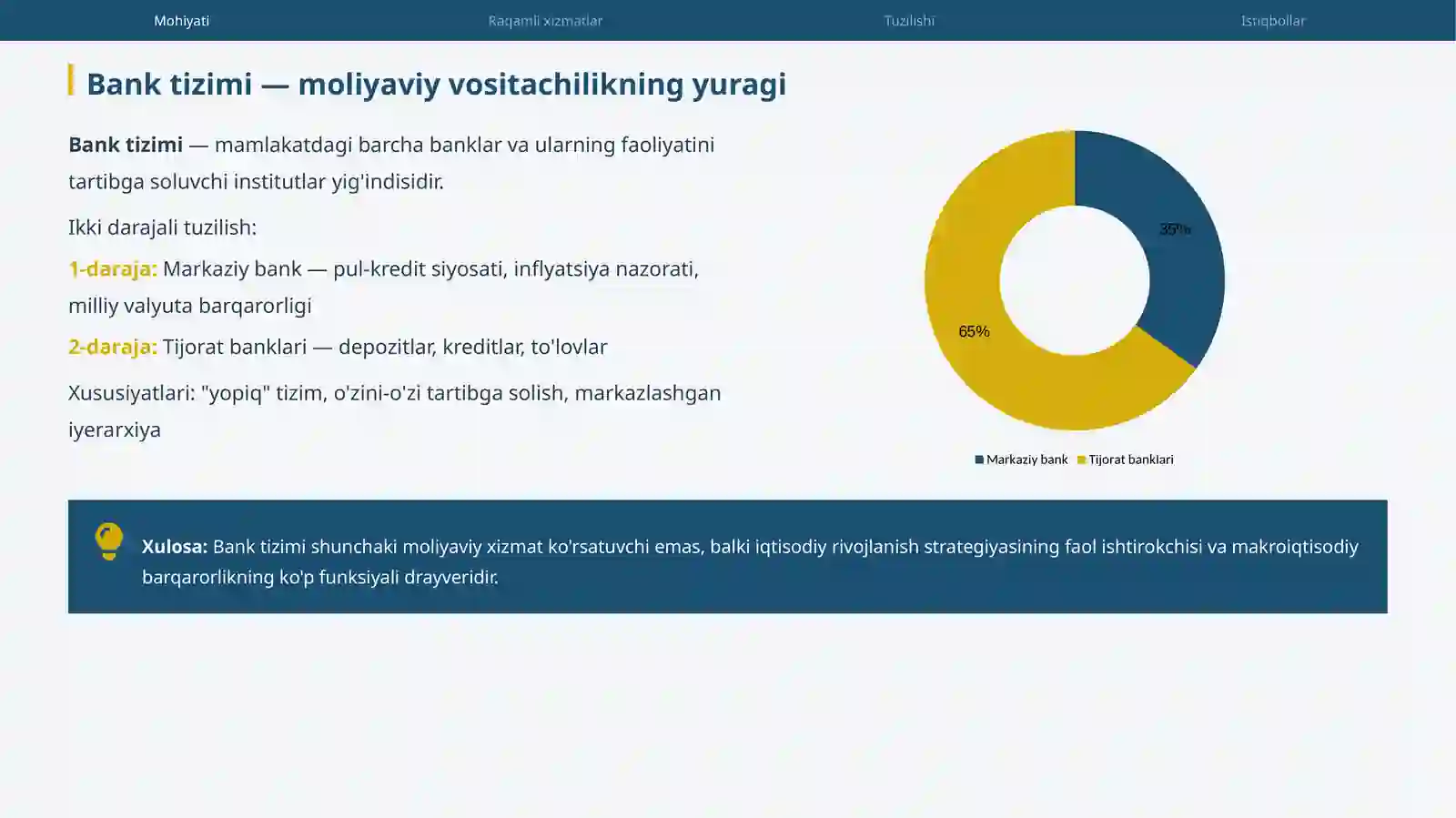The height and width of the screenshot is (818, 1456).
Task: Go to the Tuzilishi tab
Action: [x=909, y=20]
